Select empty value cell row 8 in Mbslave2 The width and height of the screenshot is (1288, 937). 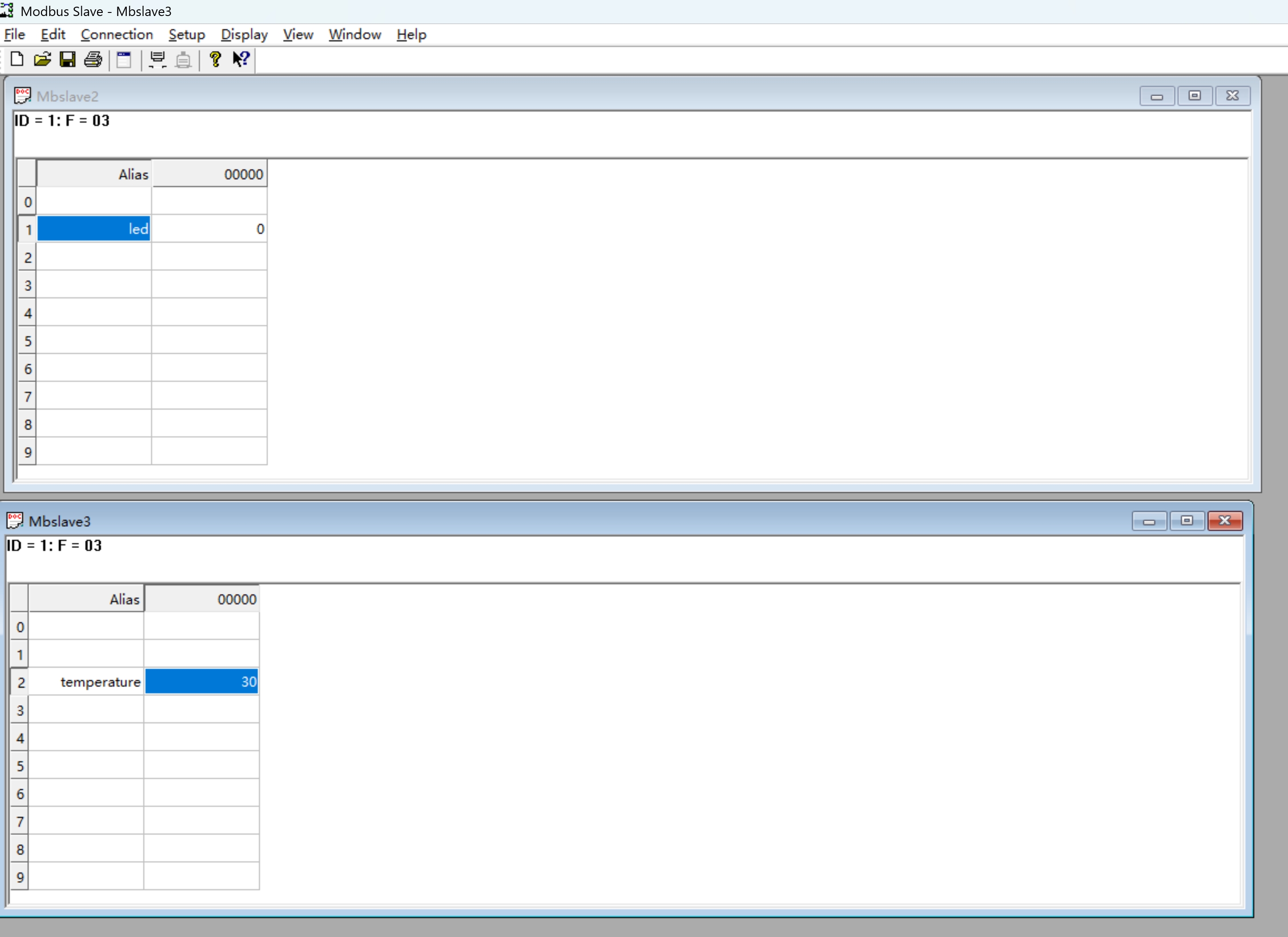(x=209, y=424)
